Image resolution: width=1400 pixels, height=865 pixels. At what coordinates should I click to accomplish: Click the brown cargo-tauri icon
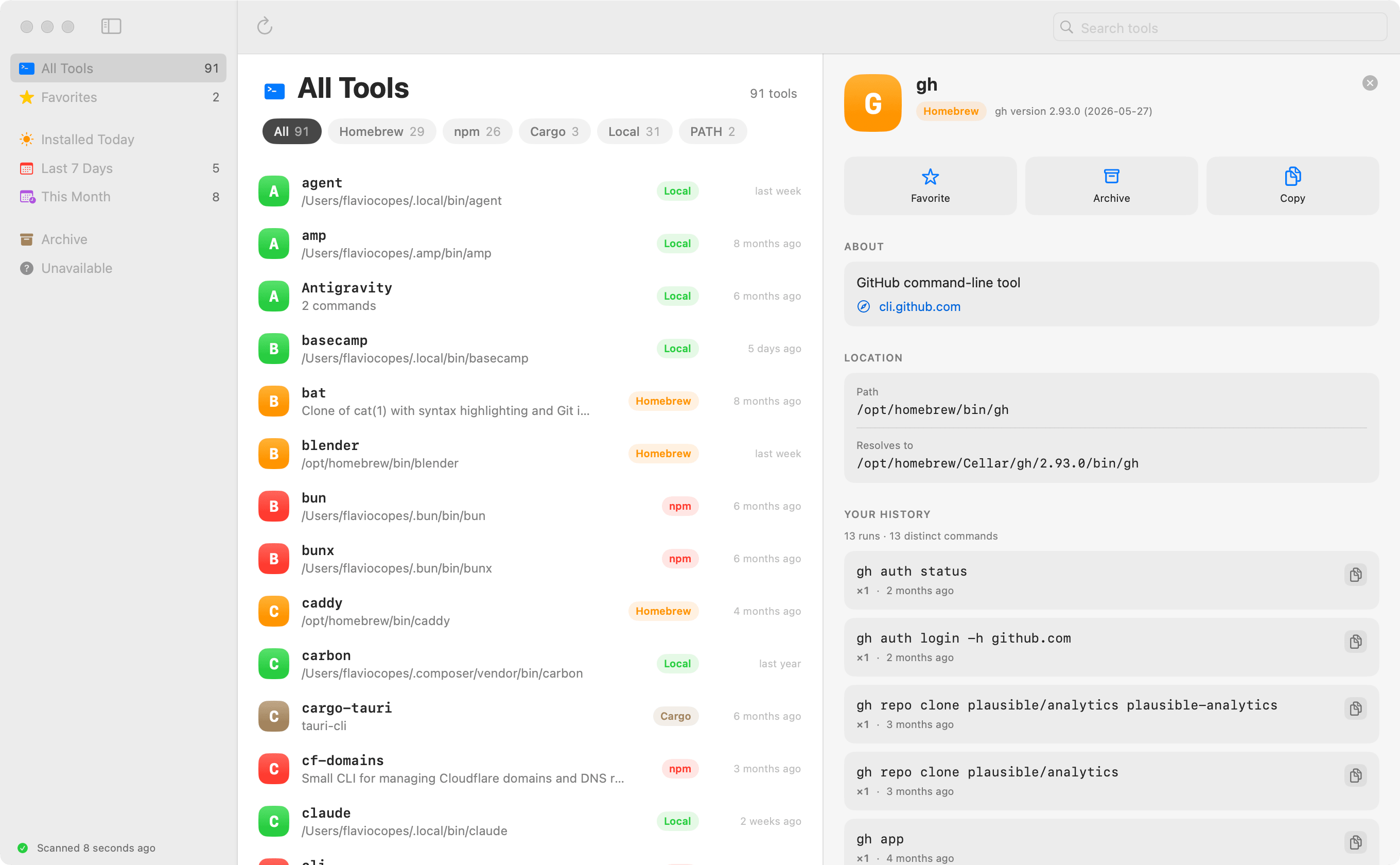pyautogui.click(x=274, y=716)
